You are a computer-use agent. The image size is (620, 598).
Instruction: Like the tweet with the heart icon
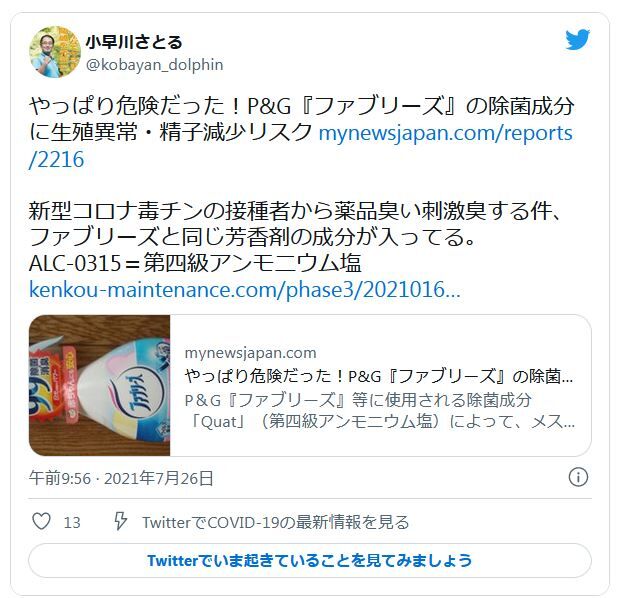click(41, 521)
